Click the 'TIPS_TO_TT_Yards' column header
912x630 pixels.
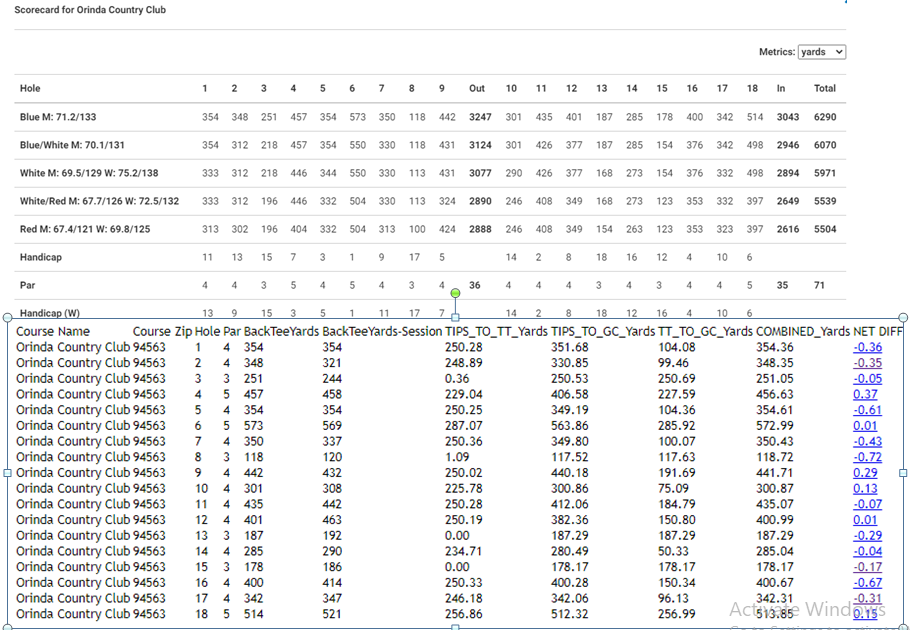coord(496,332)
